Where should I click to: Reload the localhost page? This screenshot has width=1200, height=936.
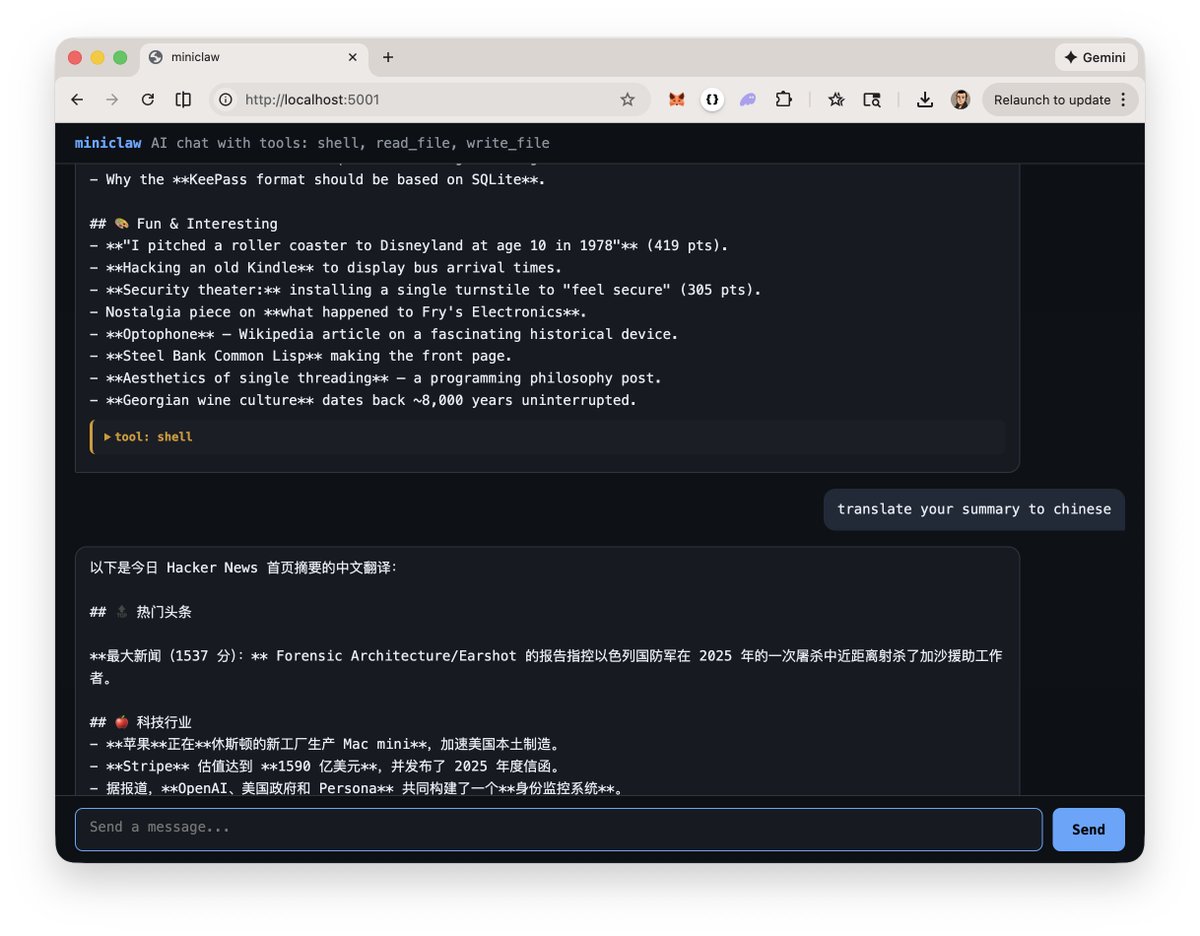[x=148, y=100]
